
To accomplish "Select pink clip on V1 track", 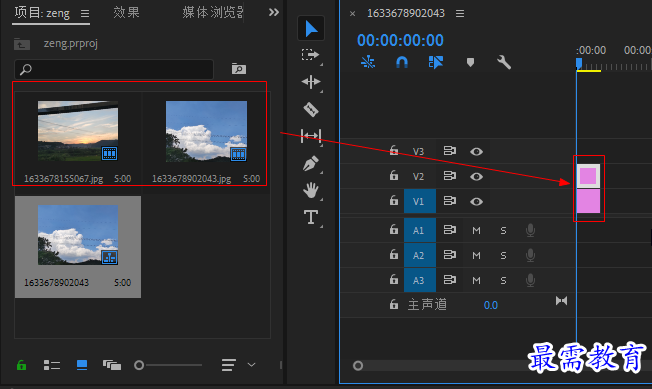I will (x=588, y=202).
